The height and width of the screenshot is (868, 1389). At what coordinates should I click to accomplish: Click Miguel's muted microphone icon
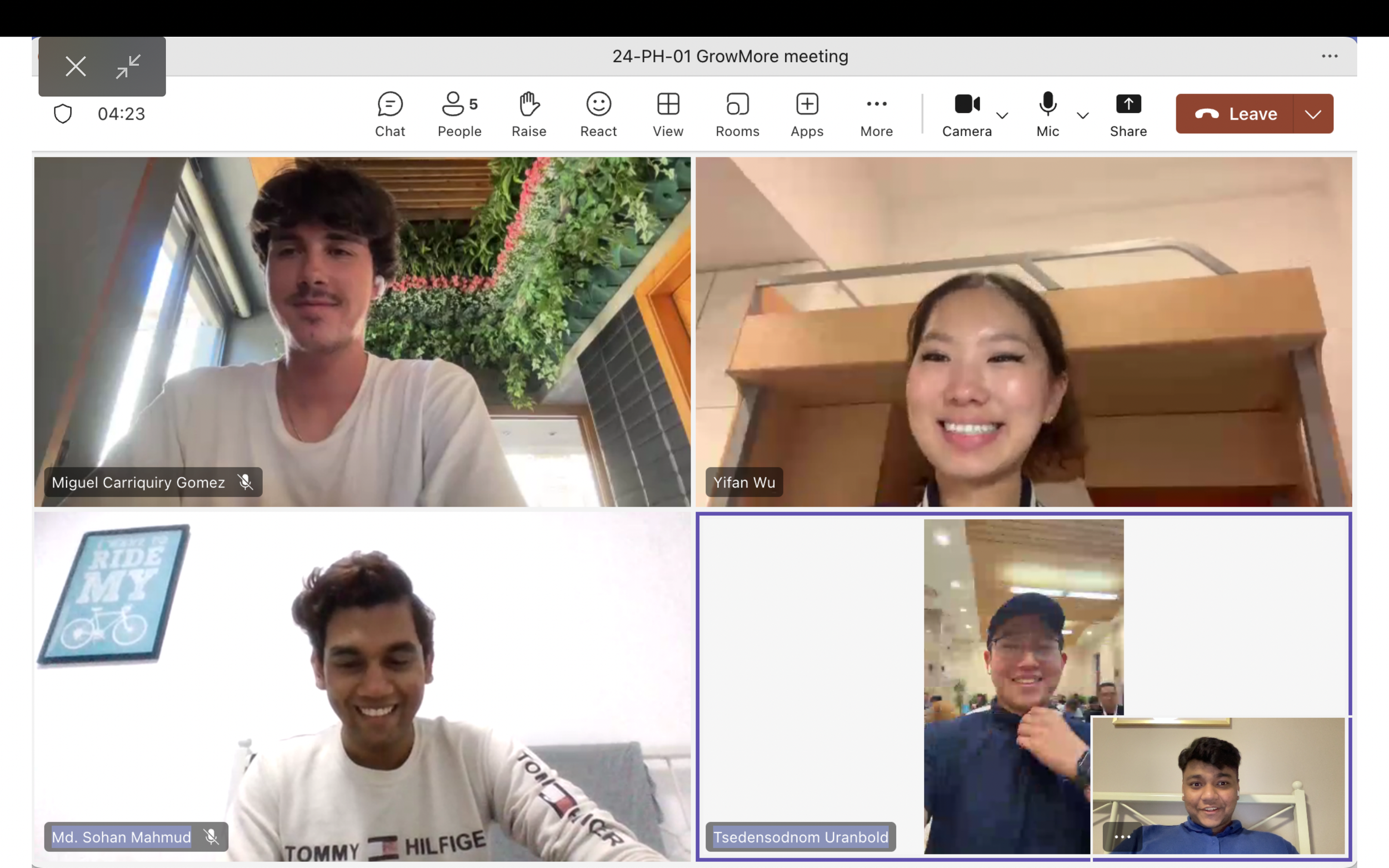[x=245, y=482]
